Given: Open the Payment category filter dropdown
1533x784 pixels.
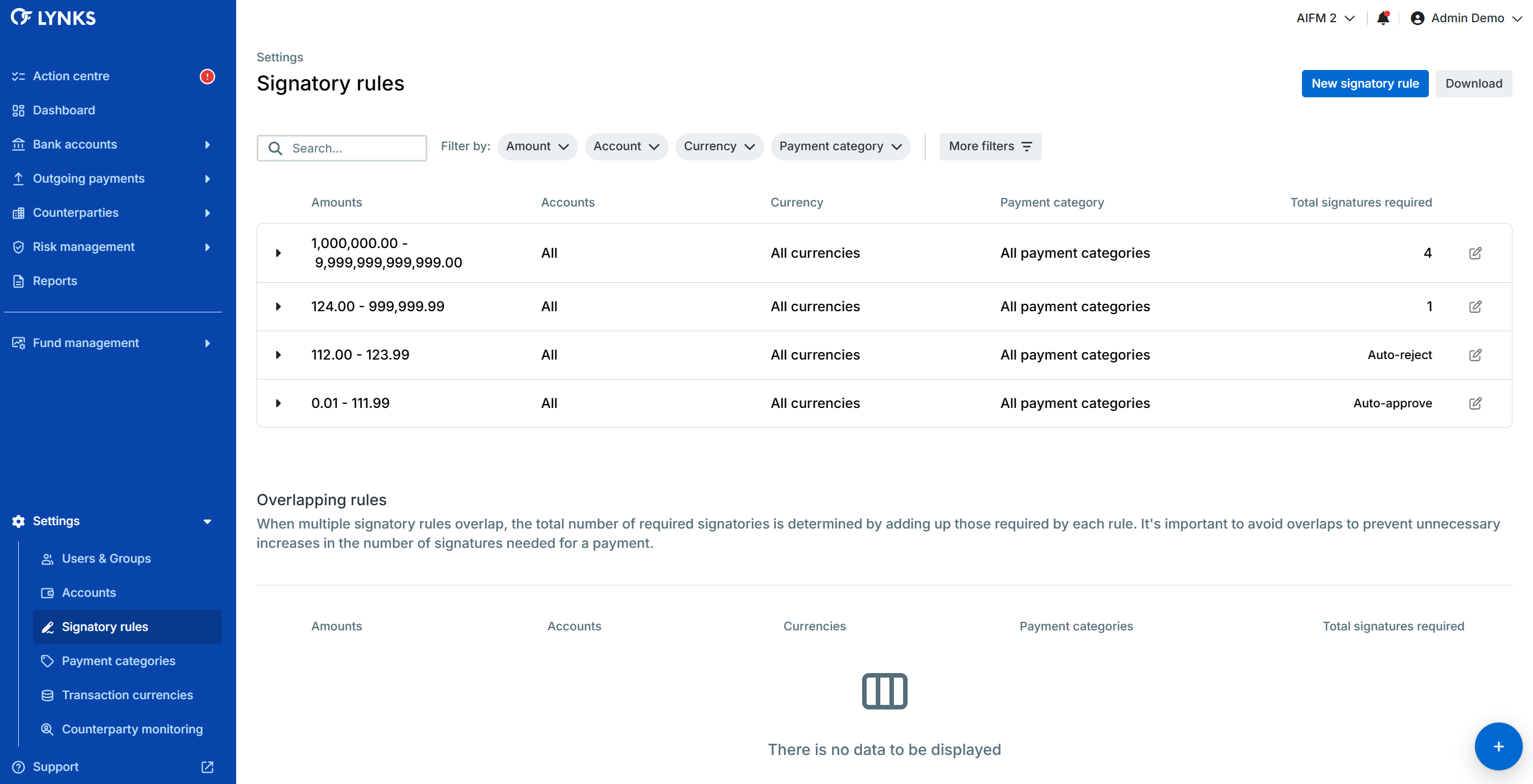Looking at the screenshot, I should click(840, 146).
